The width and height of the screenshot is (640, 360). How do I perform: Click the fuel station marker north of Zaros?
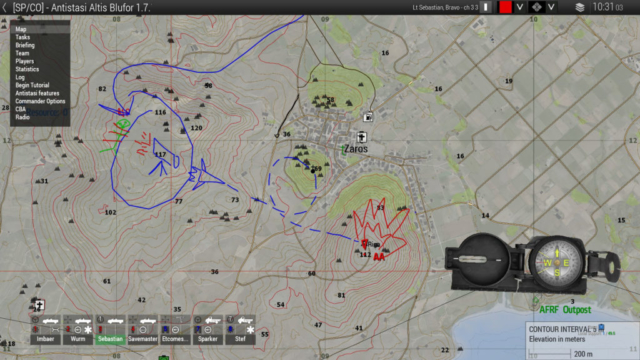368,117
